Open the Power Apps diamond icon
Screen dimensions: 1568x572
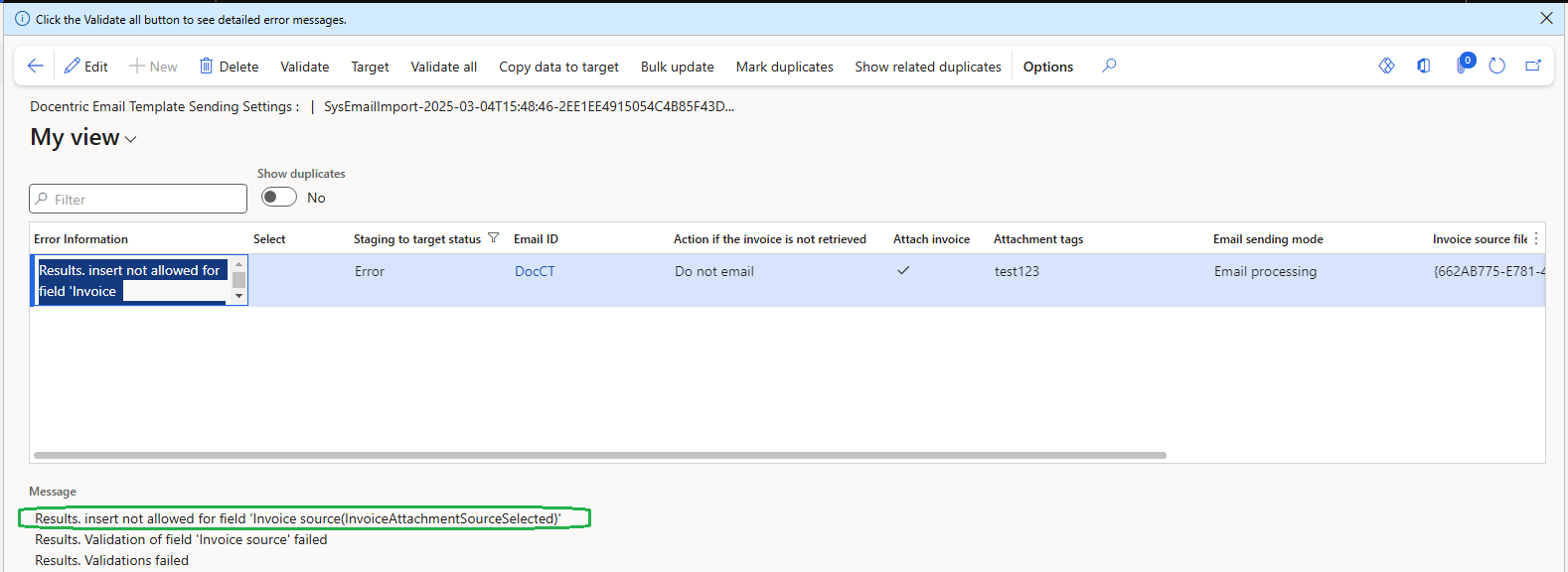click(1386, 66)
